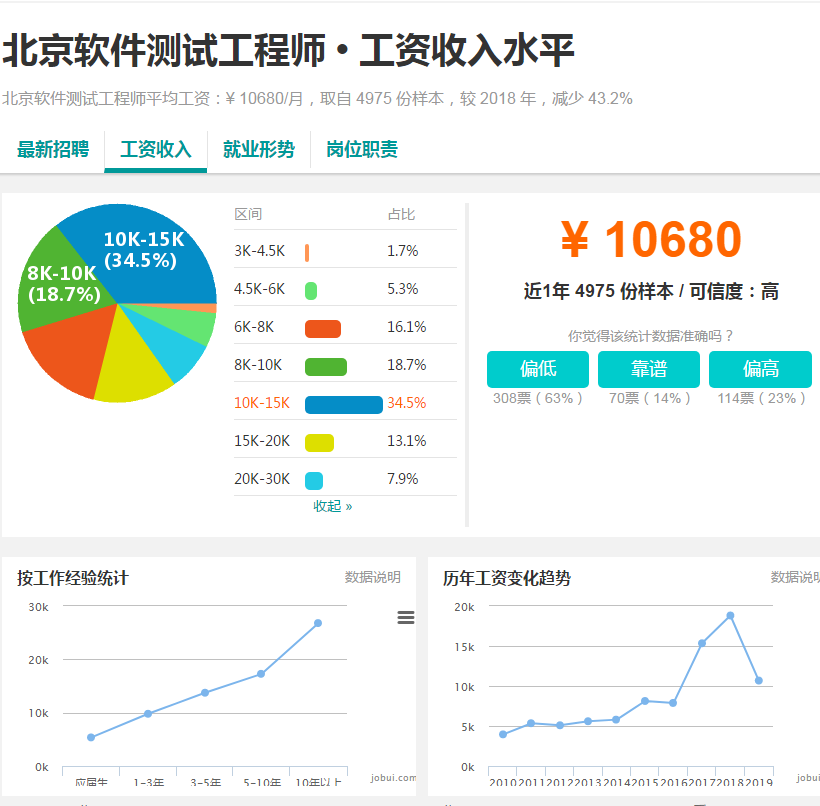Click the orange 3K-4.5K legend bar
This screenshot has width=820, height=806.
[x=308, y=251]
